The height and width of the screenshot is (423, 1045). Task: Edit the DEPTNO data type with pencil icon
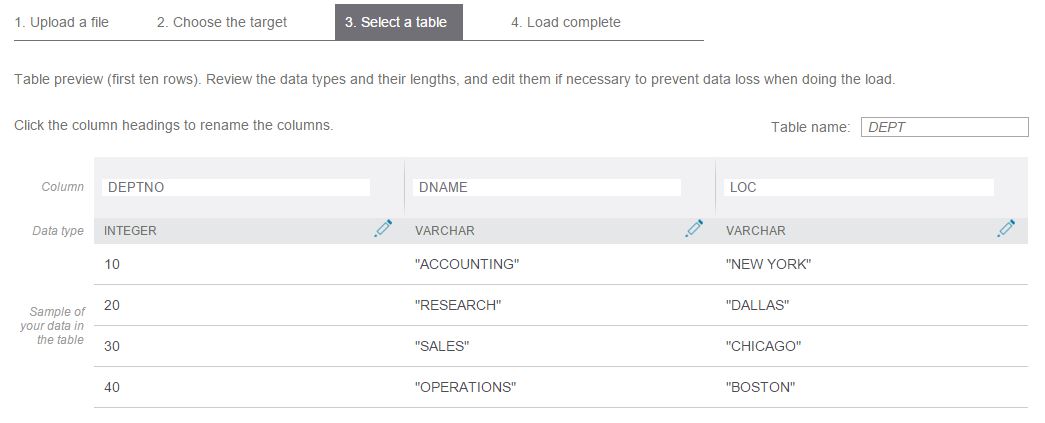tap(383, 229)
